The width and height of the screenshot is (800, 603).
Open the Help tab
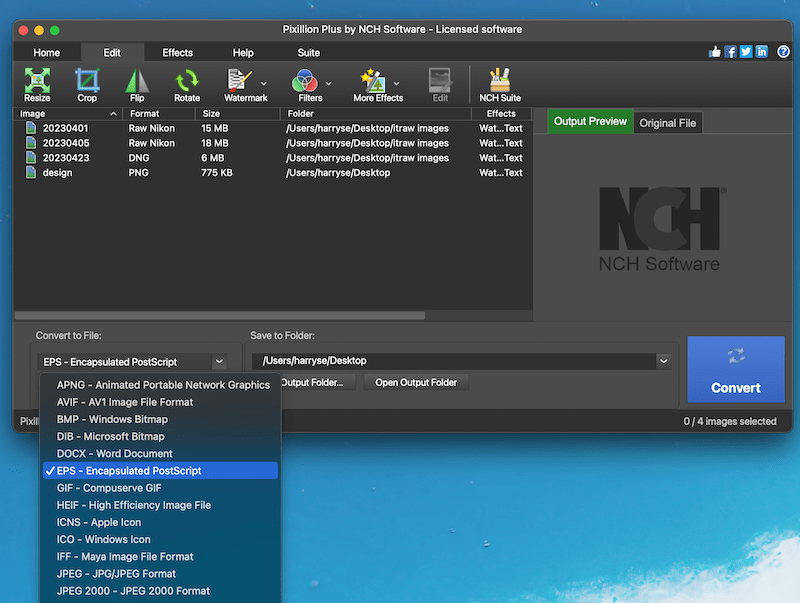point(243,53)
